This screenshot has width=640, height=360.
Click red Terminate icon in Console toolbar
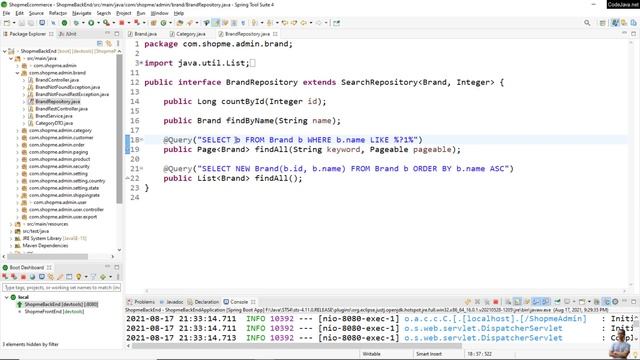coord(496,302)
